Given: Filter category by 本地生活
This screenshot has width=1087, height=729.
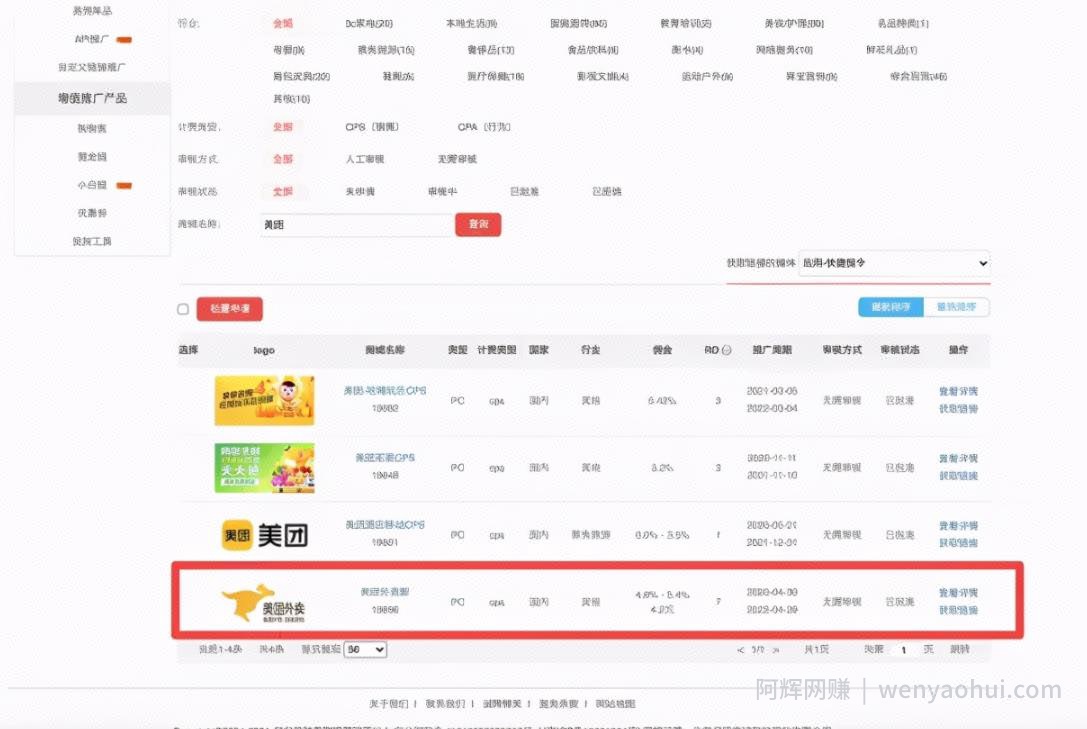Looking at the screenshot, I should click(x=471, y=24).
